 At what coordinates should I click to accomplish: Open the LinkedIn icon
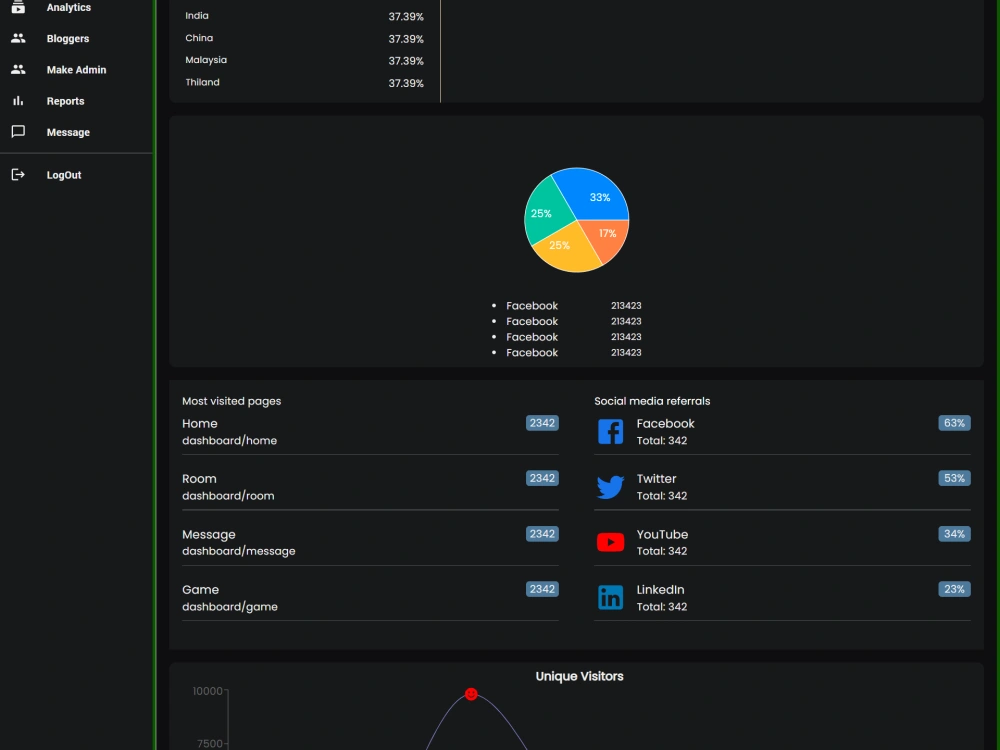611,597
